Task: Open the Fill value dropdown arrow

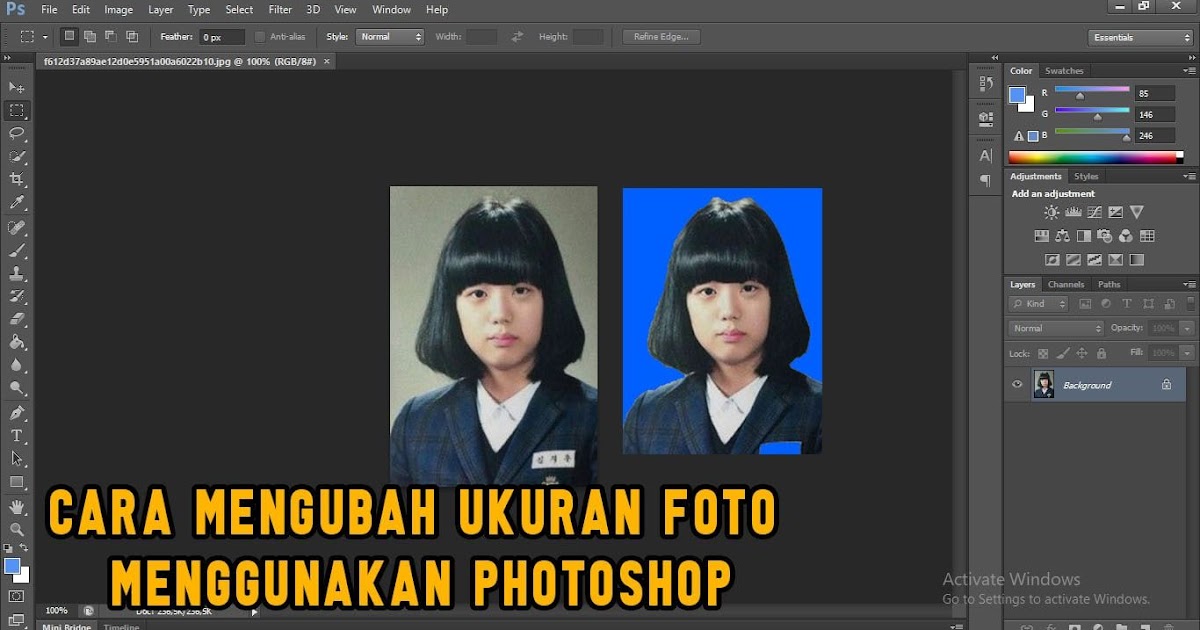Action: [x=1187, y=353]
